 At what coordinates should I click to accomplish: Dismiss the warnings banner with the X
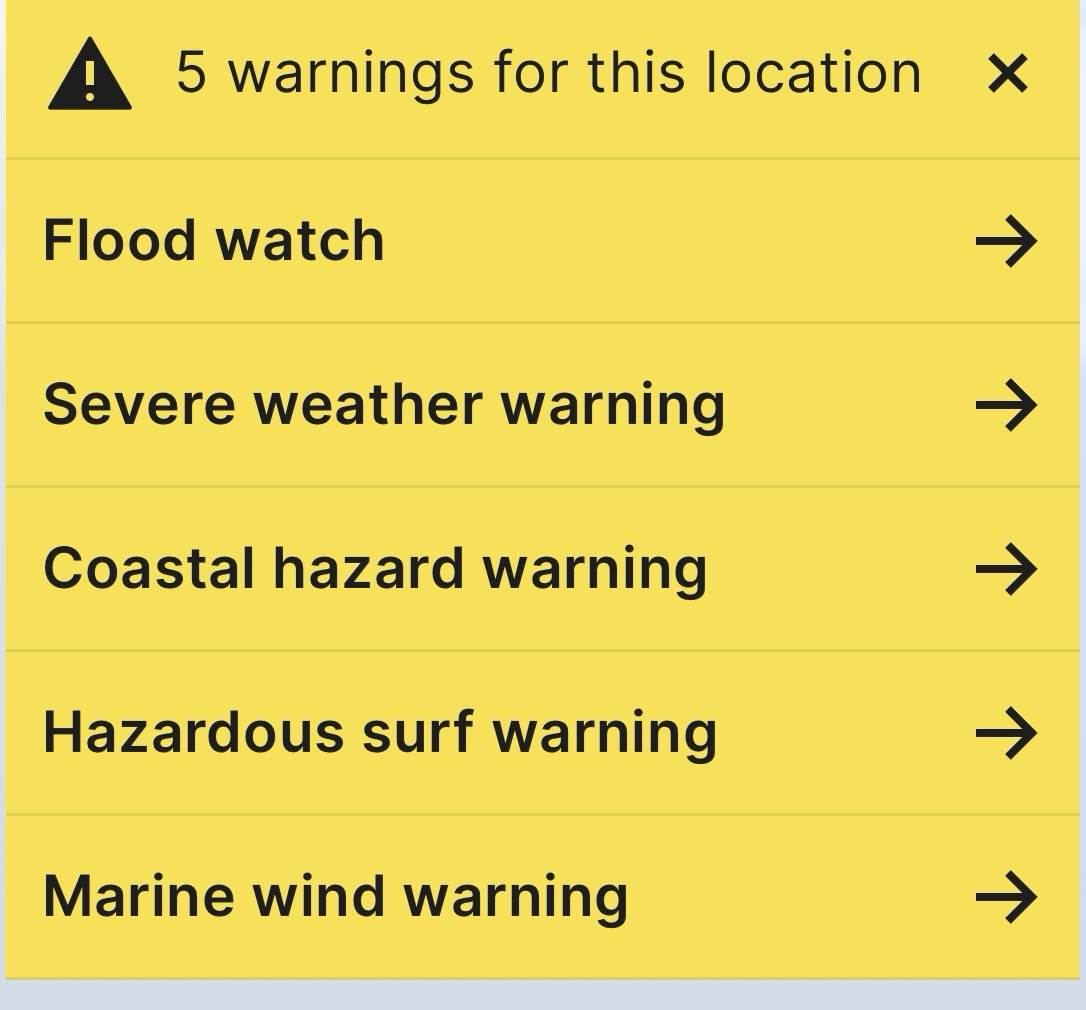[1007, 73]
